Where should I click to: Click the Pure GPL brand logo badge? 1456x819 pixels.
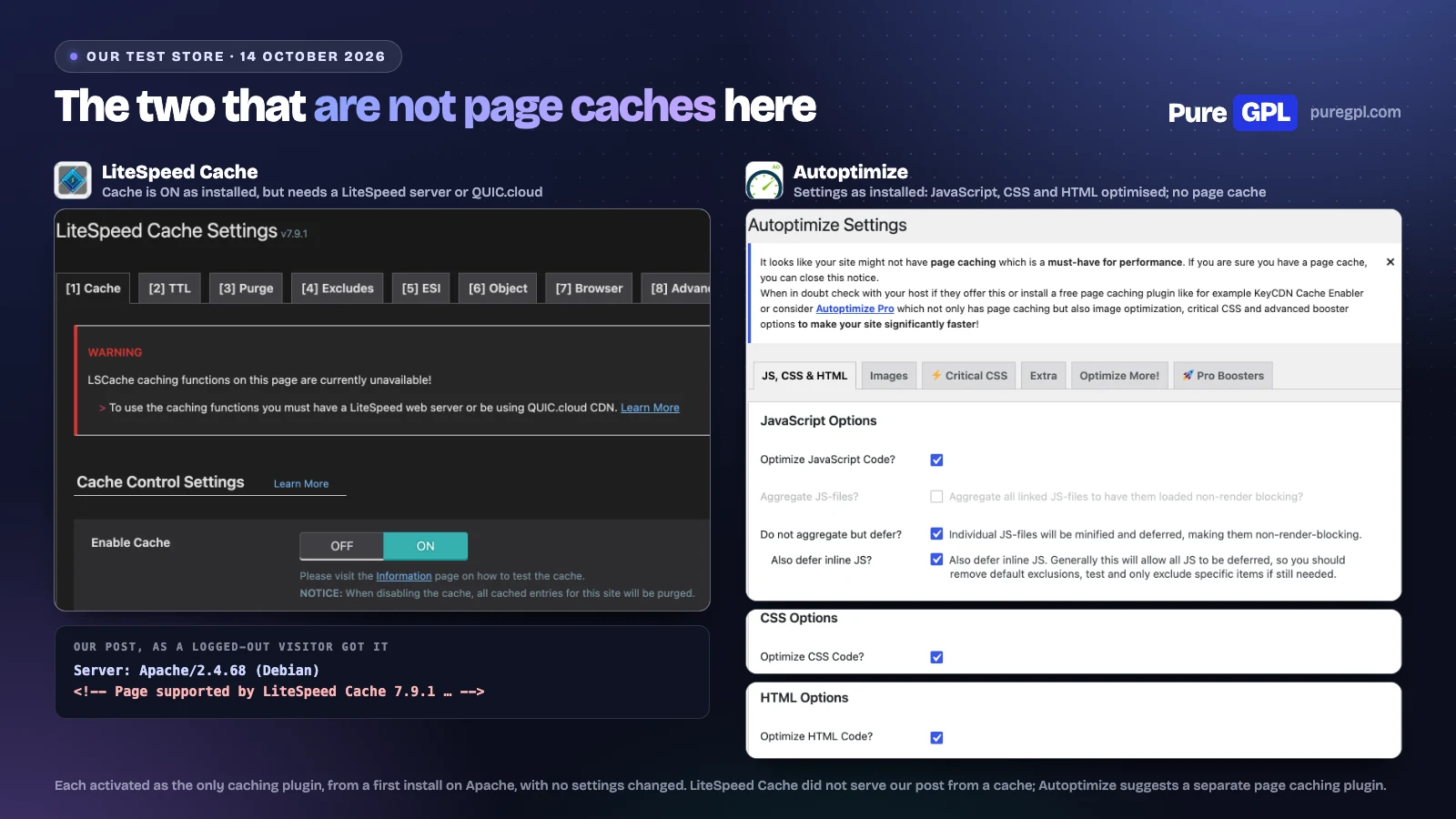point(1232,113)
